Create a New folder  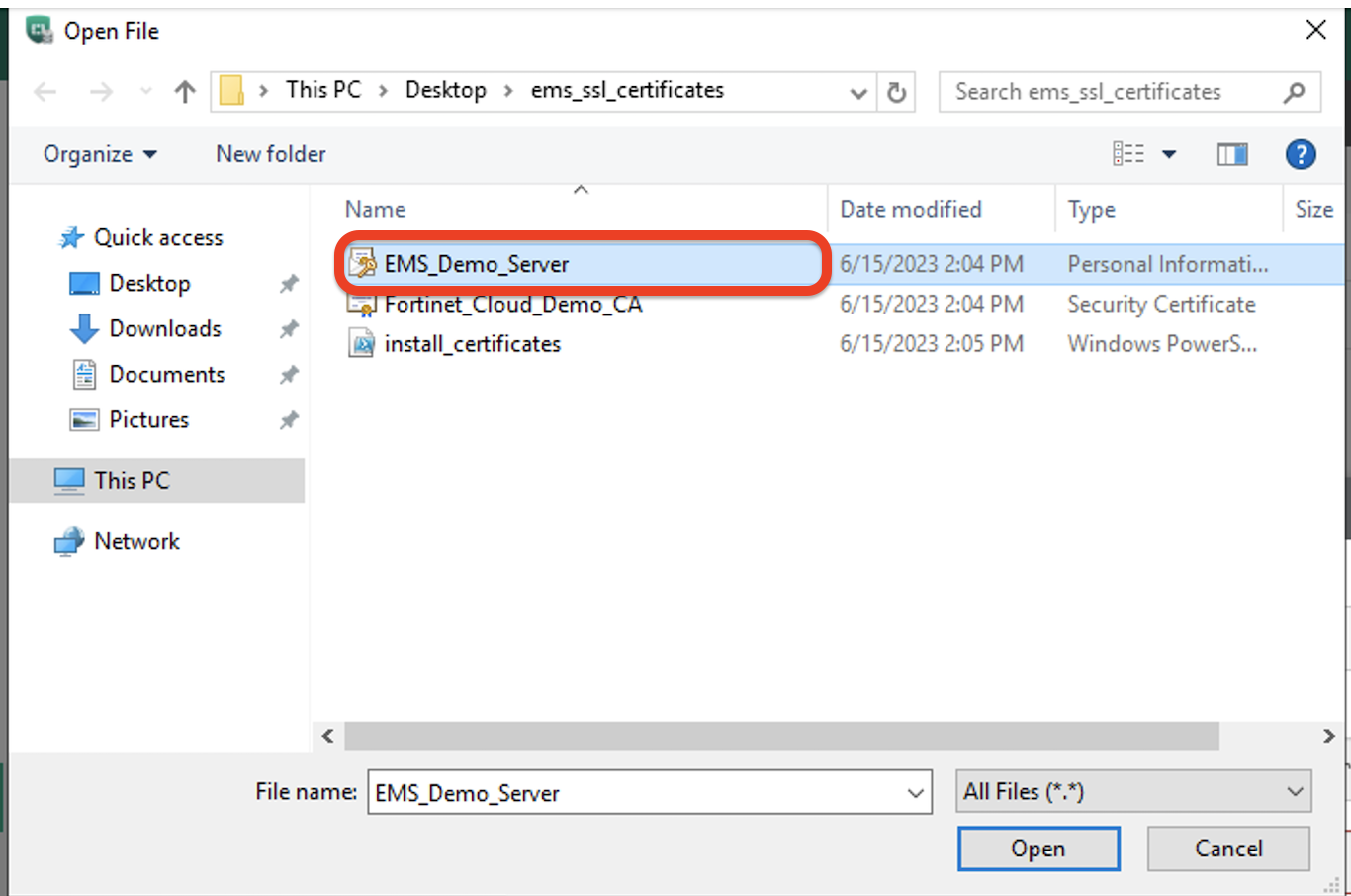pyautogui.click(x=271, y=154)
